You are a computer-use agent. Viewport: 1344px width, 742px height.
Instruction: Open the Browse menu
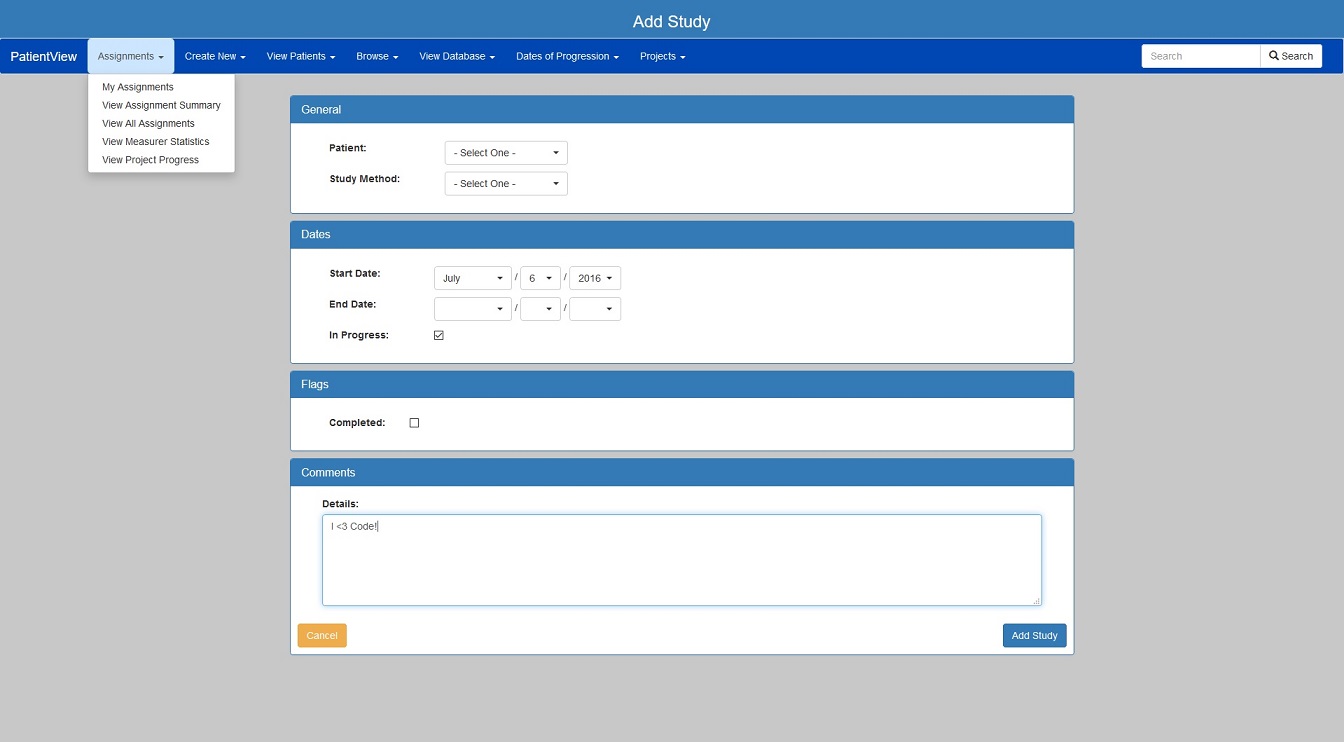coord(377,57)
